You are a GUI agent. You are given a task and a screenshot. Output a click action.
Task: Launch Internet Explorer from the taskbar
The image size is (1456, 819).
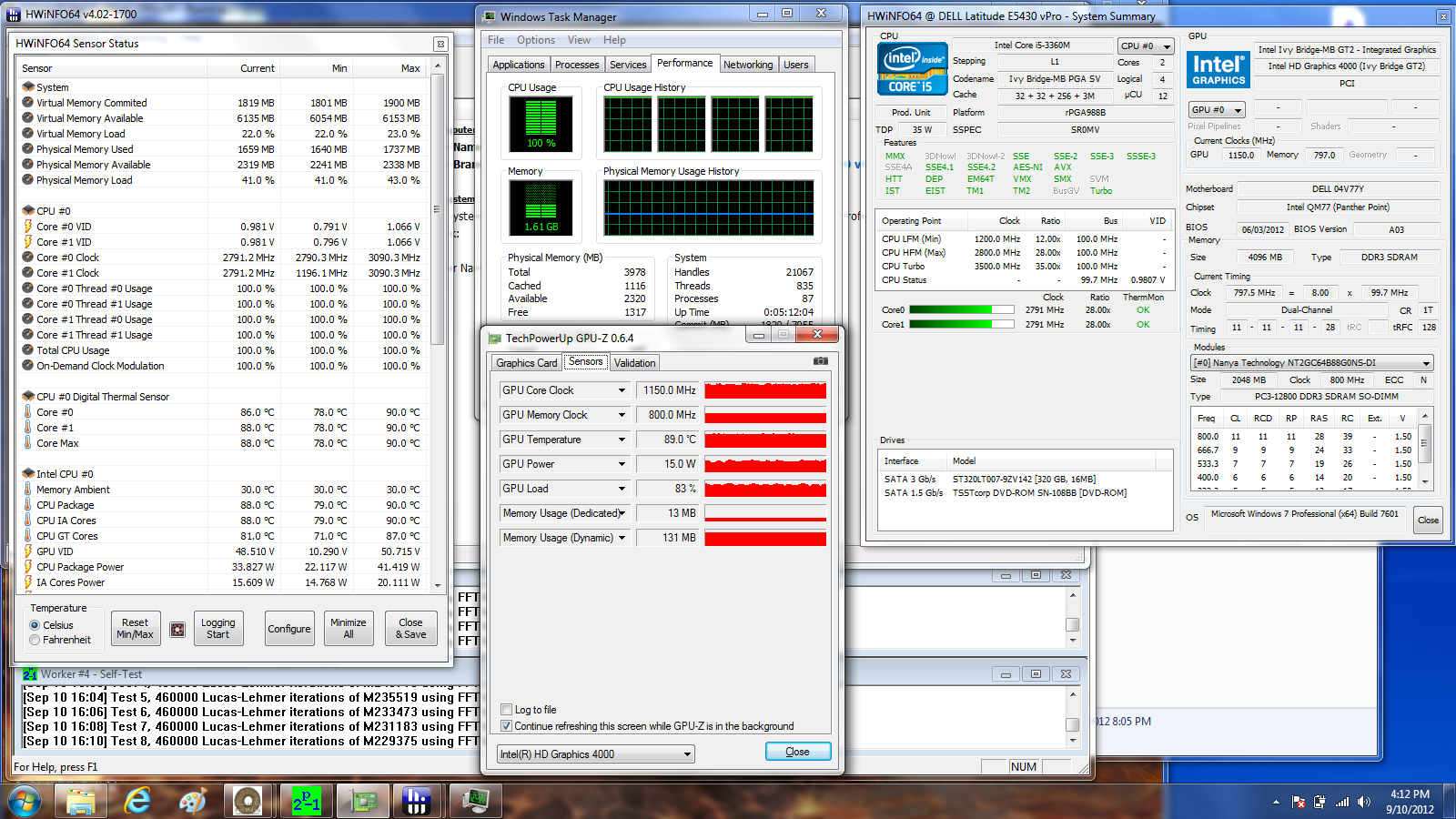click(x=137, y=802)
